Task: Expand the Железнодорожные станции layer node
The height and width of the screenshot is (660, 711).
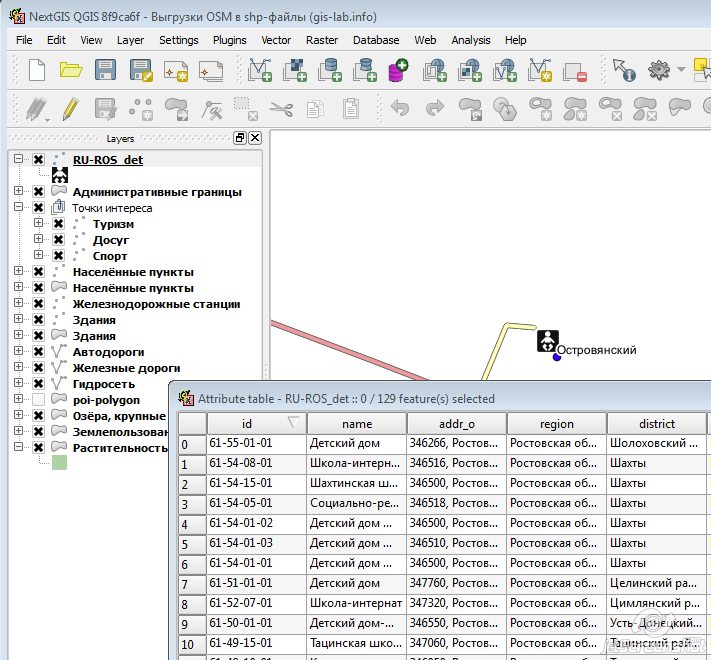Action: tap(18, 302)
